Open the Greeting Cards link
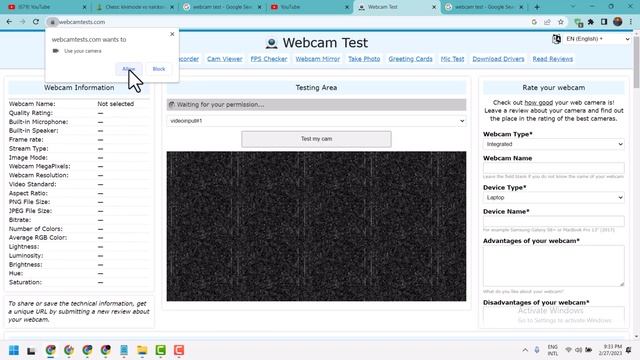This screenshot has width=640, height=360. pyautogui.click(x=410, y=59)
